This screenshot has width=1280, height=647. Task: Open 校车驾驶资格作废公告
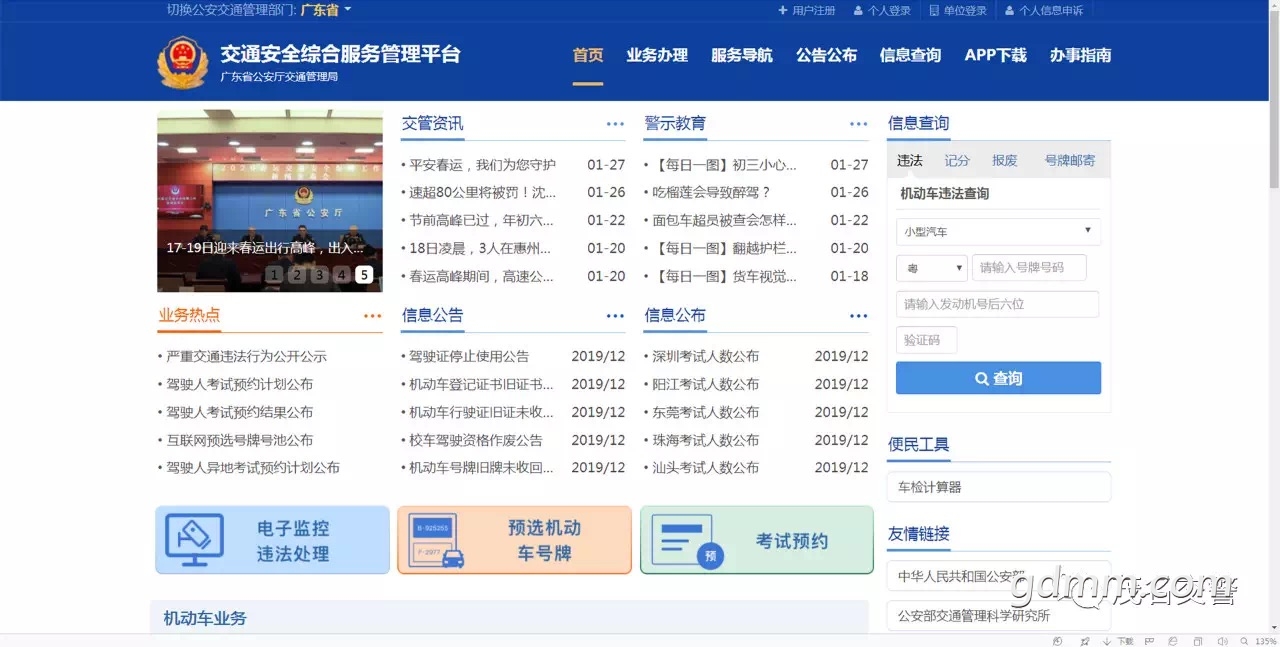[x=476, y=440]
